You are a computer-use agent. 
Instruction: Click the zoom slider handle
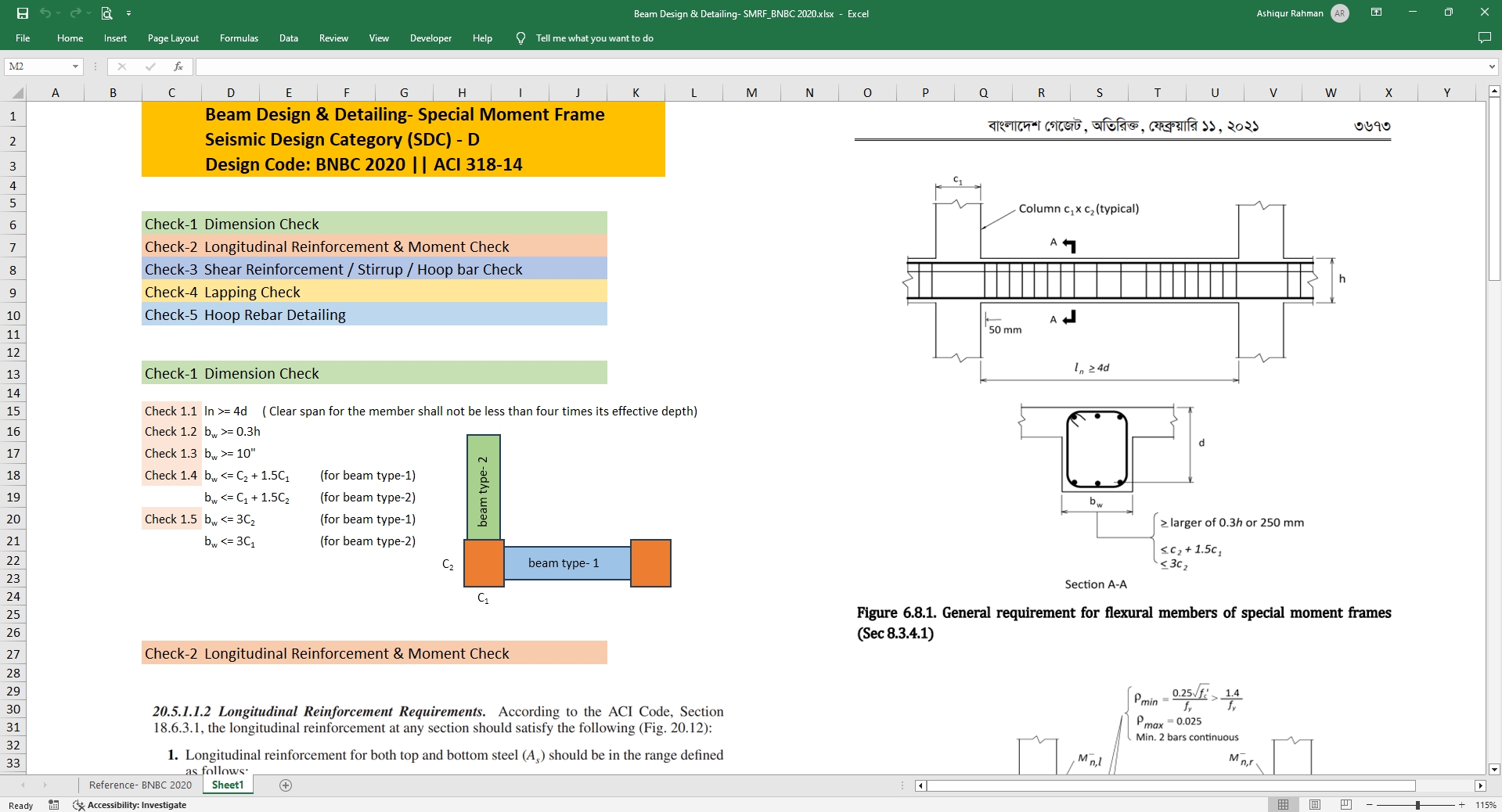pos(1417,805)
